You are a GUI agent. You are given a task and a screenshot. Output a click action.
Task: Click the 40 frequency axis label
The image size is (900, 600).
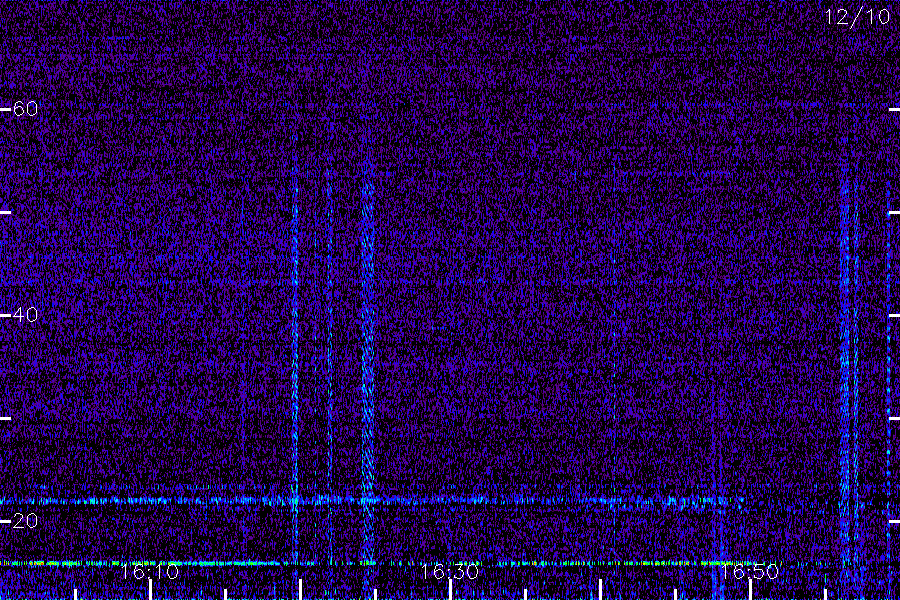[x=25, y=315]
